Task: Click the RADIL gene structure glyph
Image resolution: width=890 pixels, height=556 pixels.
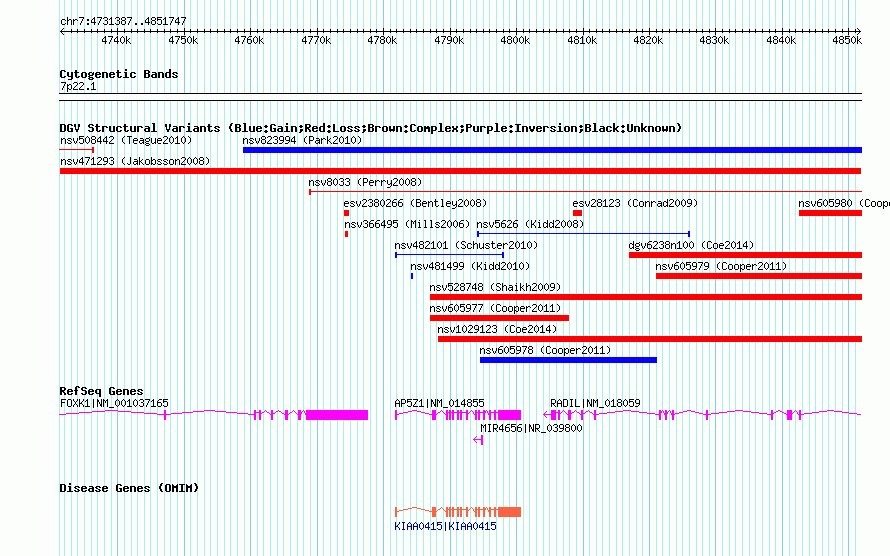Action: click(703, 415)
